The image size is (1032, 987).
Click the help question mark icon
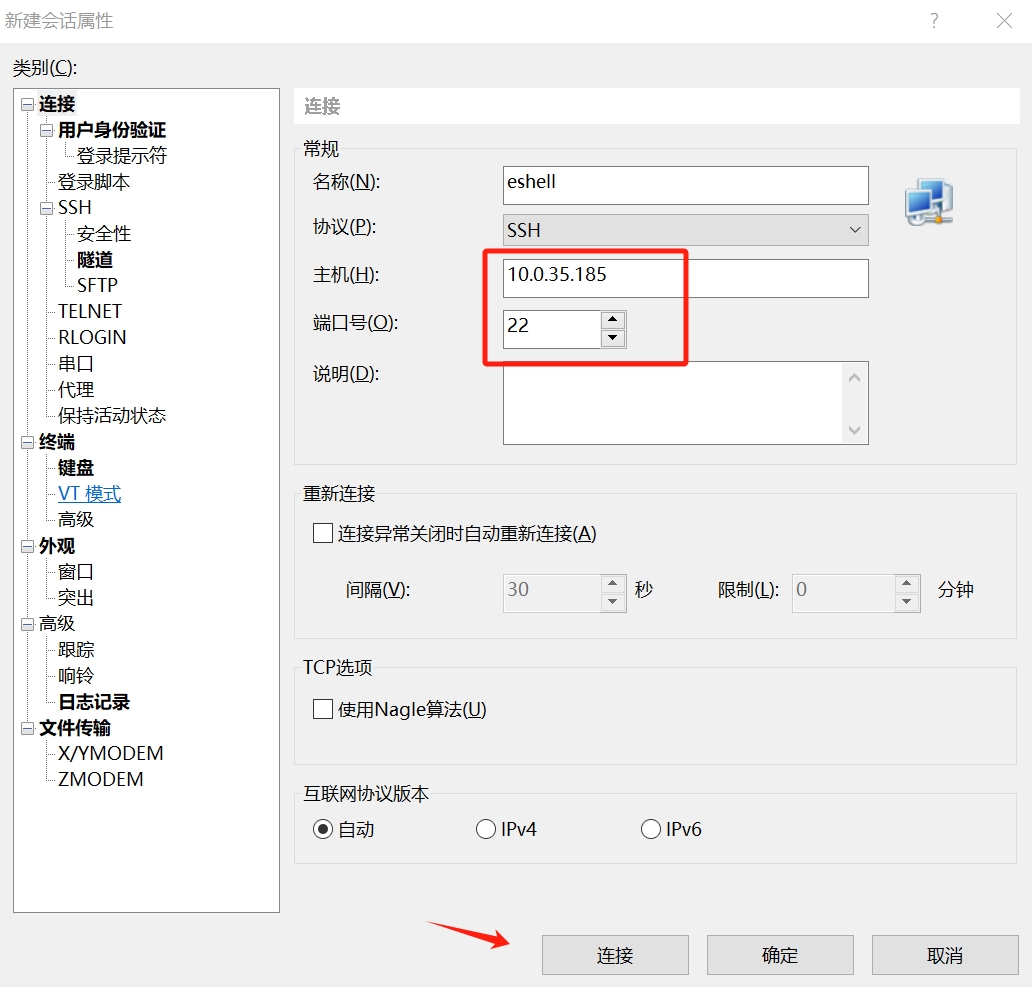pyautogui.click(x=934, y=21)
